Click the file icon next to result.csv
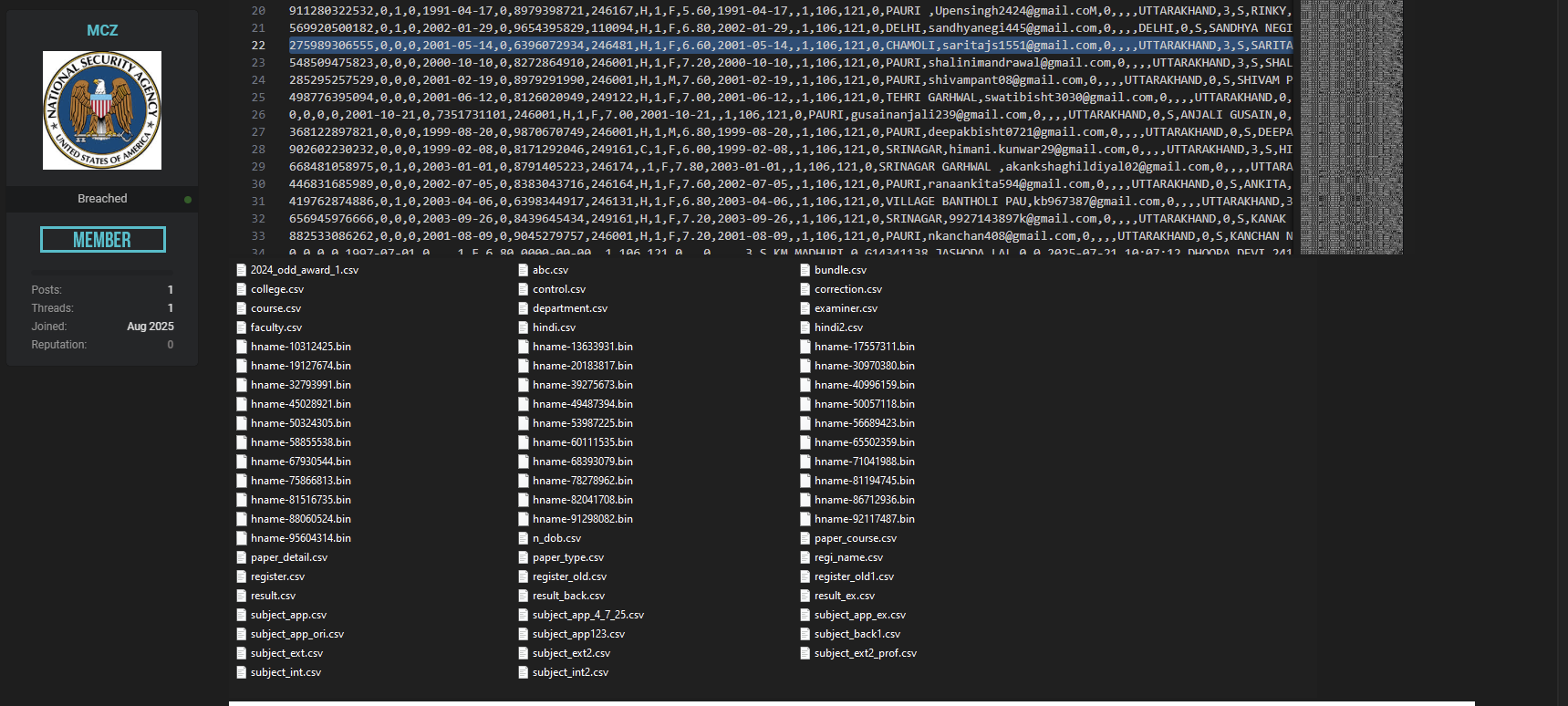This screenshot has width=1568, height=706. pyautogui.click(x=242, y=596)
